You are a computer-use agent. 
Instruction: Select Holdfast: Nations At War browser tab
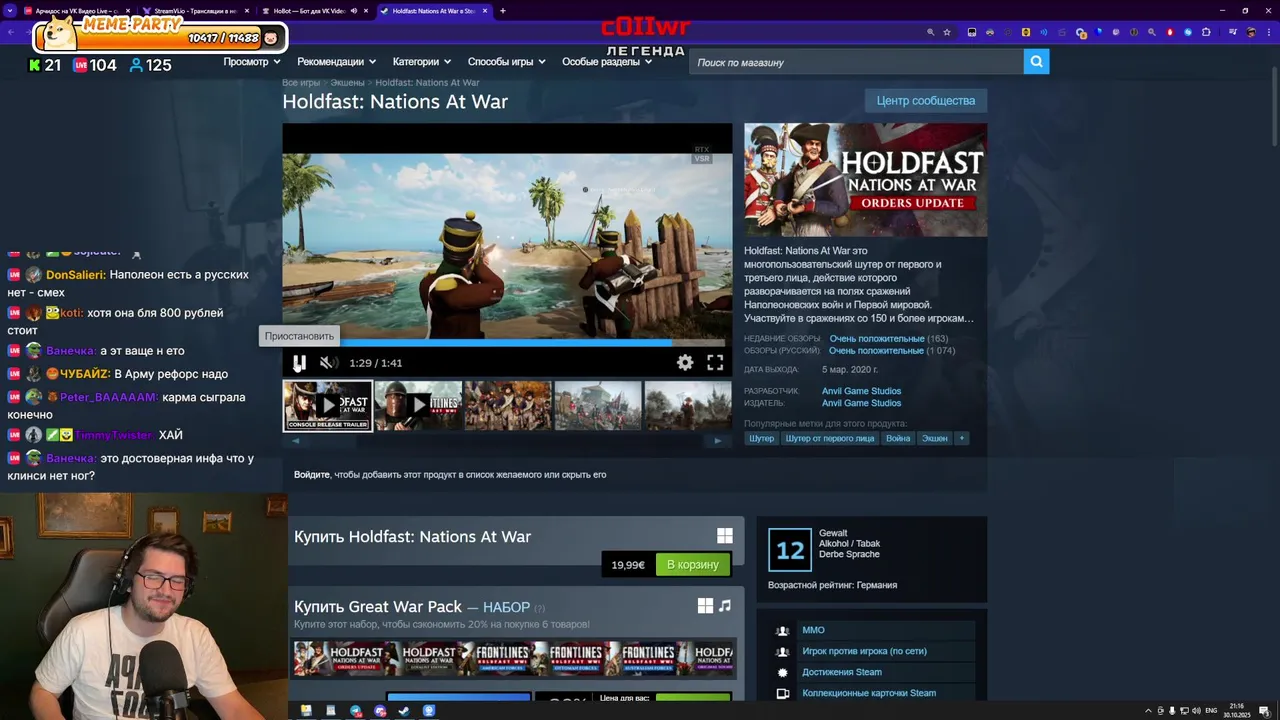point(434,11)
